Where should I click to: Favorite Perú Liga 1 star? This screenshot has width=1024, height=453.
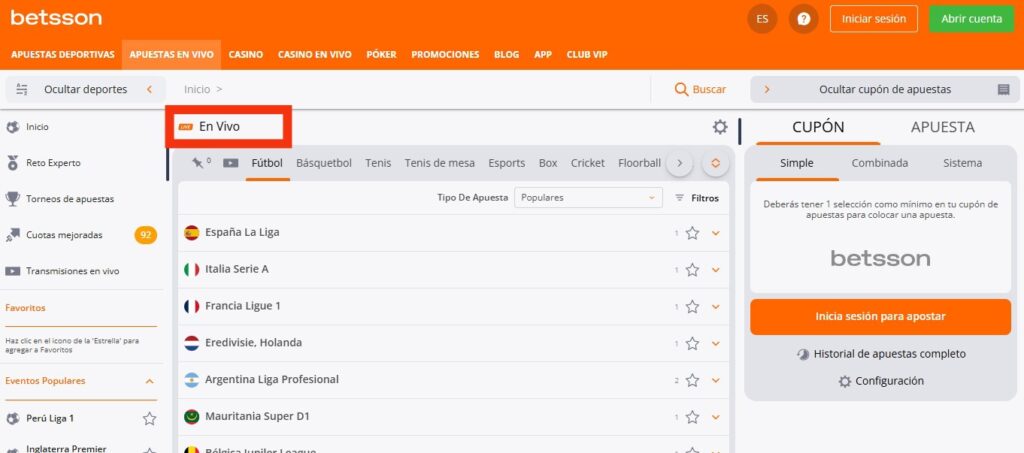(150, 418)
